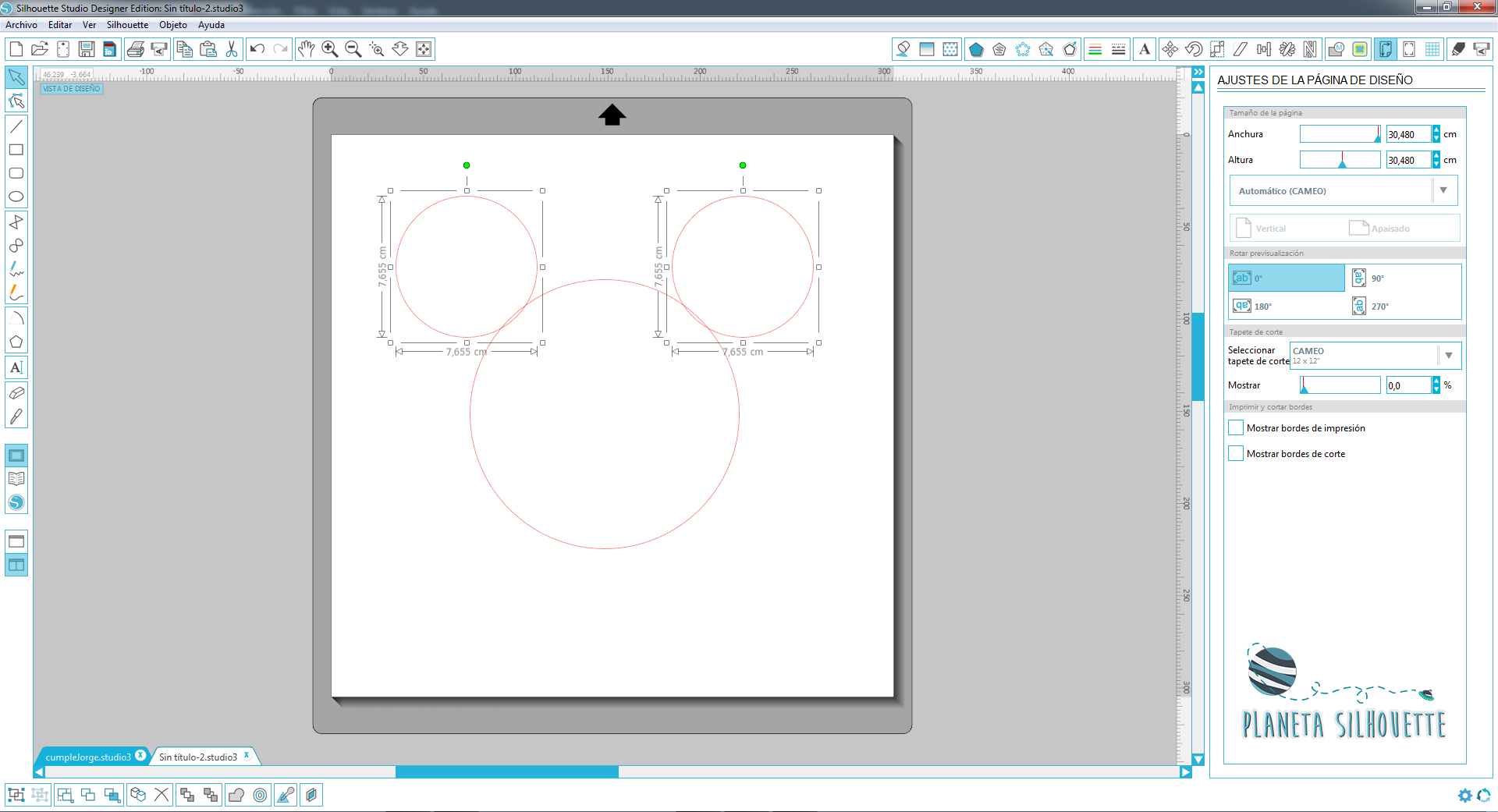Click the Undo arrow icon
1498x812 pixels.
(x=257, y=49)
